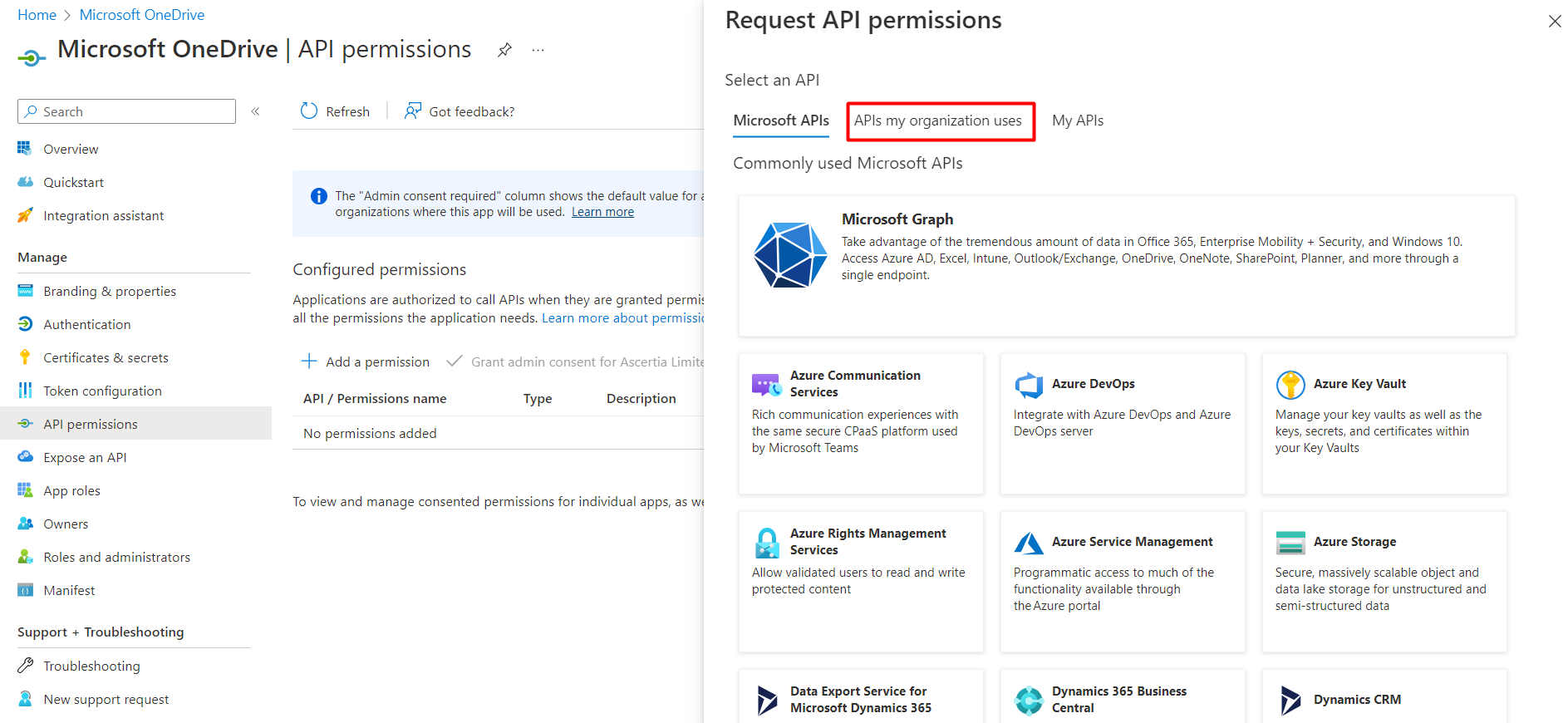Click the Azure Key Vault icon
Viewport: 1568px width, 723px height.
1290,384
